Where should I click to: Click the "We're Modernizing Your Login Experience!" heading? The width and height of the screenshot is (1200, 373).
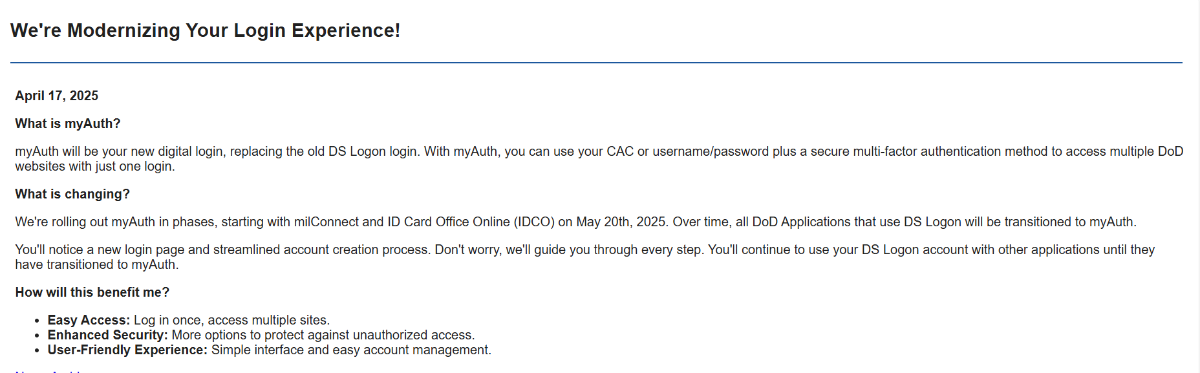[x=205, y=30]
